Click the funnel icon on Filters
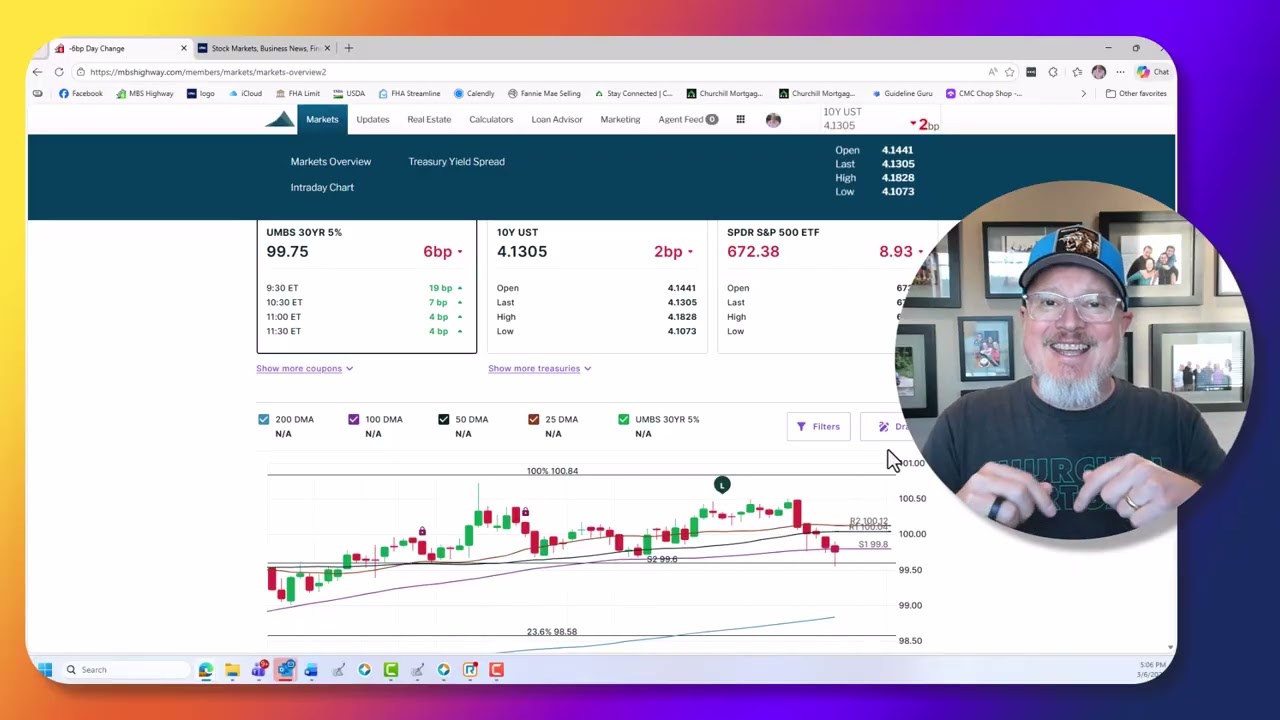The image size is (1280, 720). pos(801,427)
